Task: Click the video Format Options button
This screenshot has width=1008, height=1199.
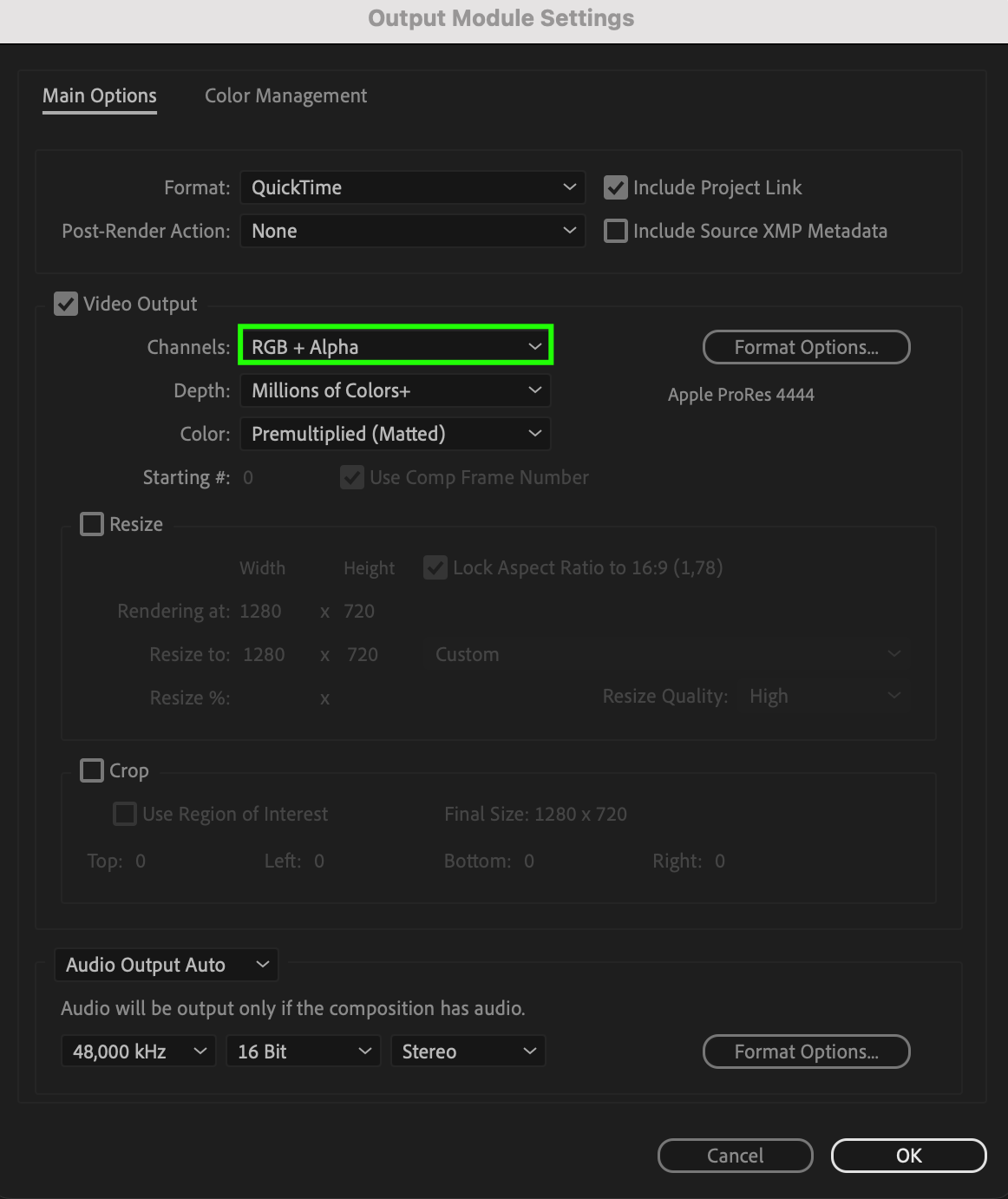Action: point(806,347)
